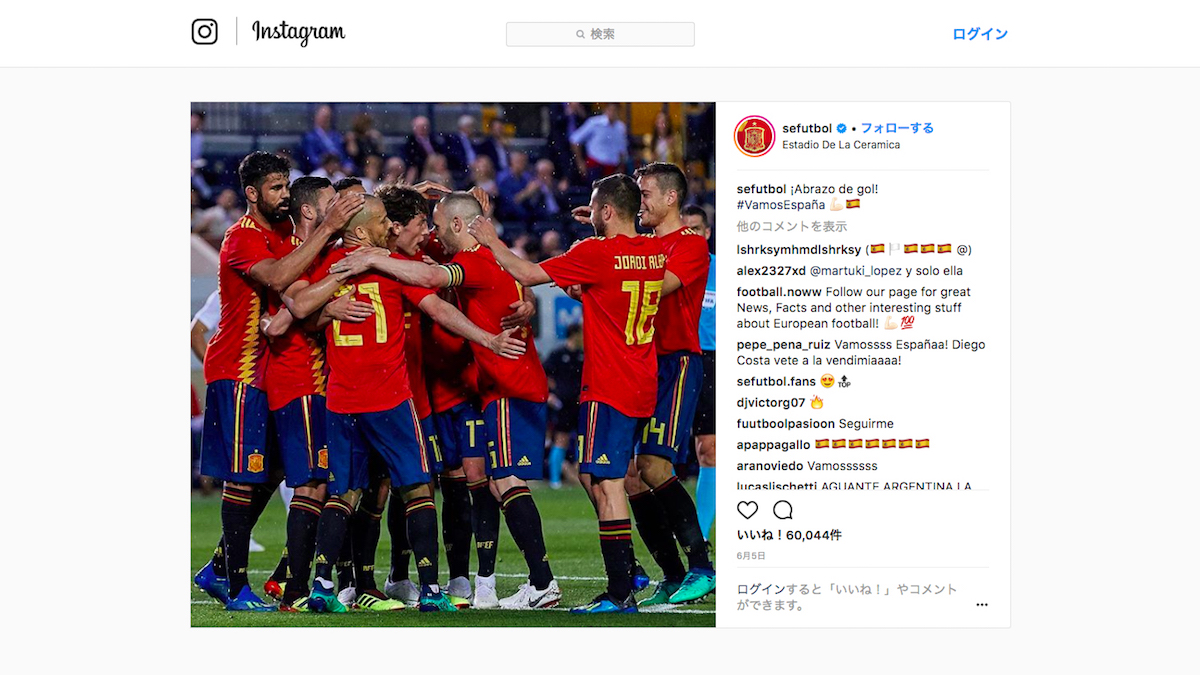The height and width of the screenshot is (675, 1200).
Task: Open the three-dot more options menu
Action: tap(982, 605)
